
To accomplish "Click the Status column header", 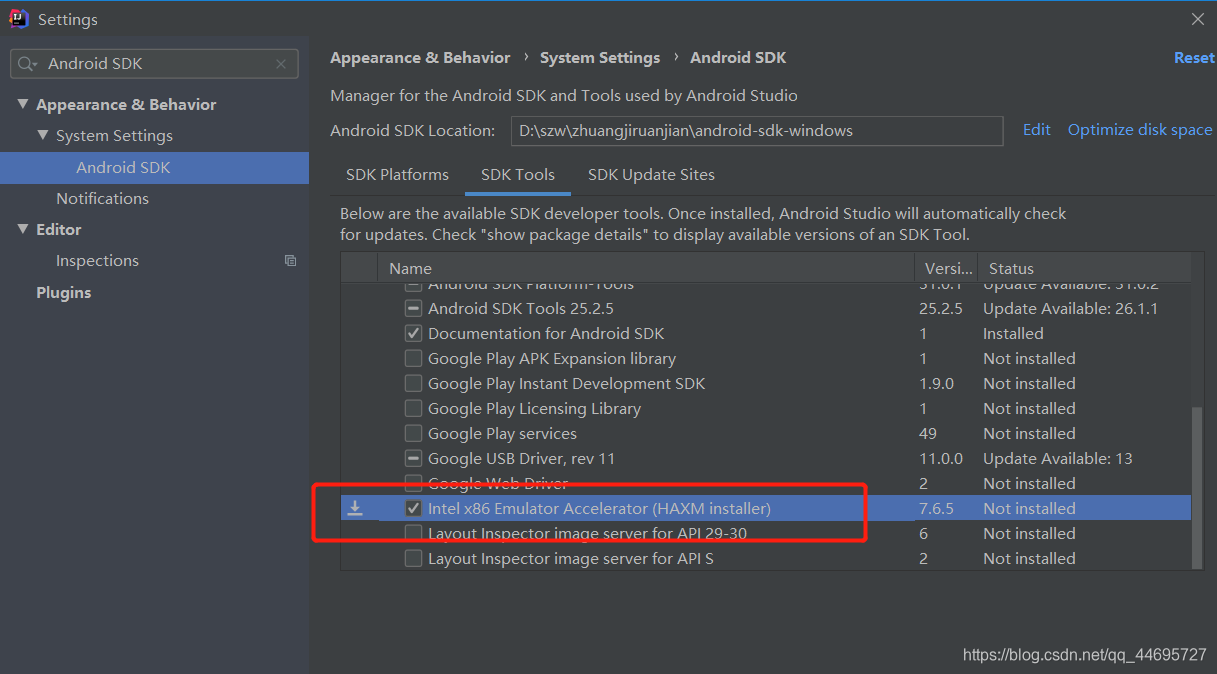I will pyautogui.click(x=1084, y=268).
